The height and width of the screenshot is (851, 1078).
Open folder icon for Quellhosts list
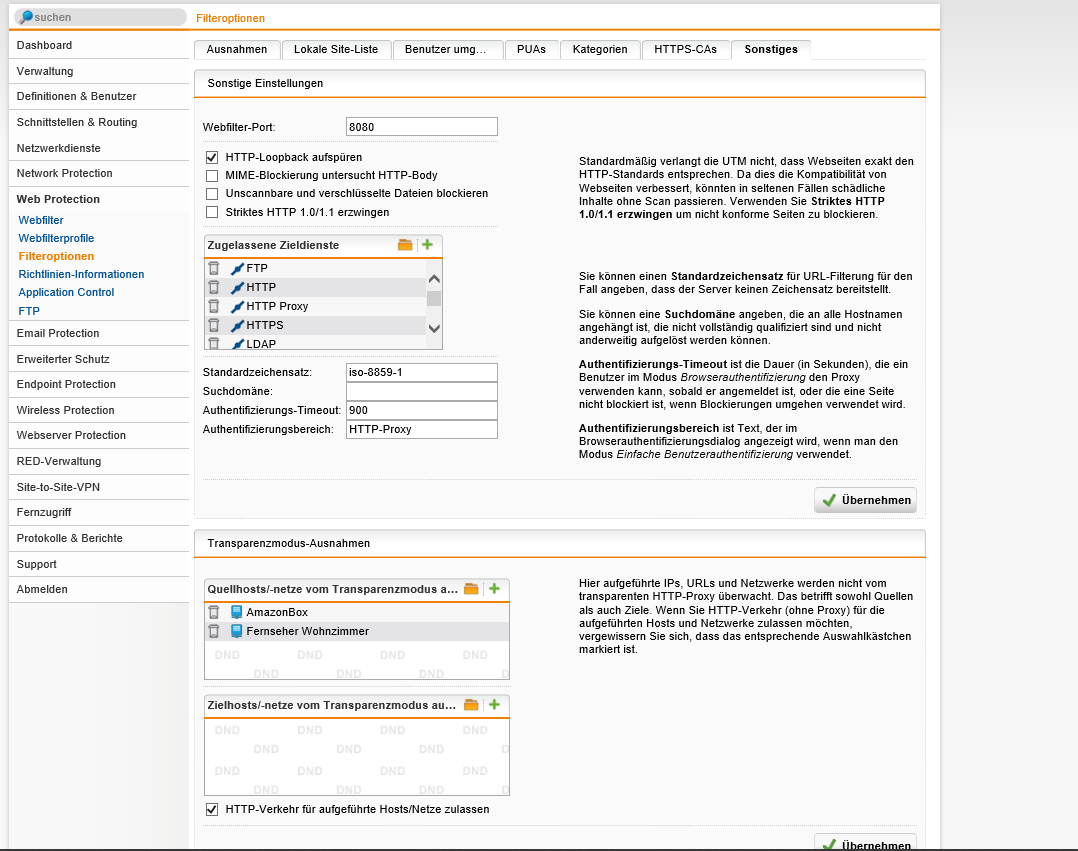[x=472, y=589]
